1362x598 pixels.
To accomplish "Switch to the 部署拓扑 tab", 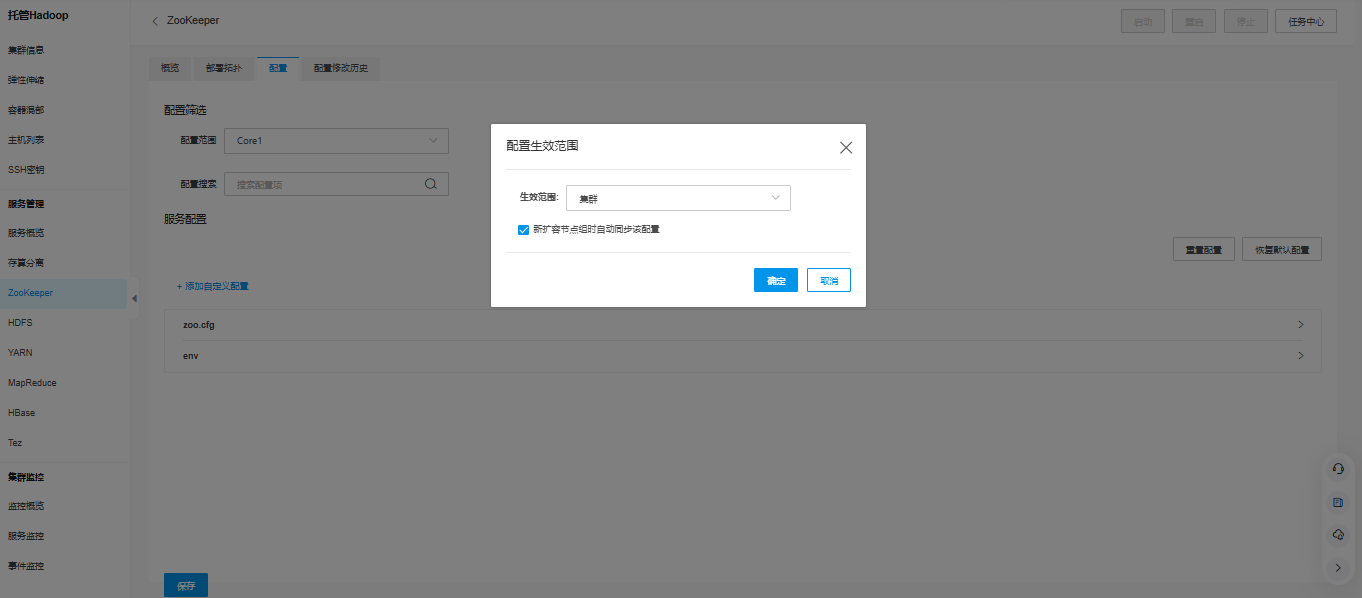I will pyautogui.click(x=224, y=69).
